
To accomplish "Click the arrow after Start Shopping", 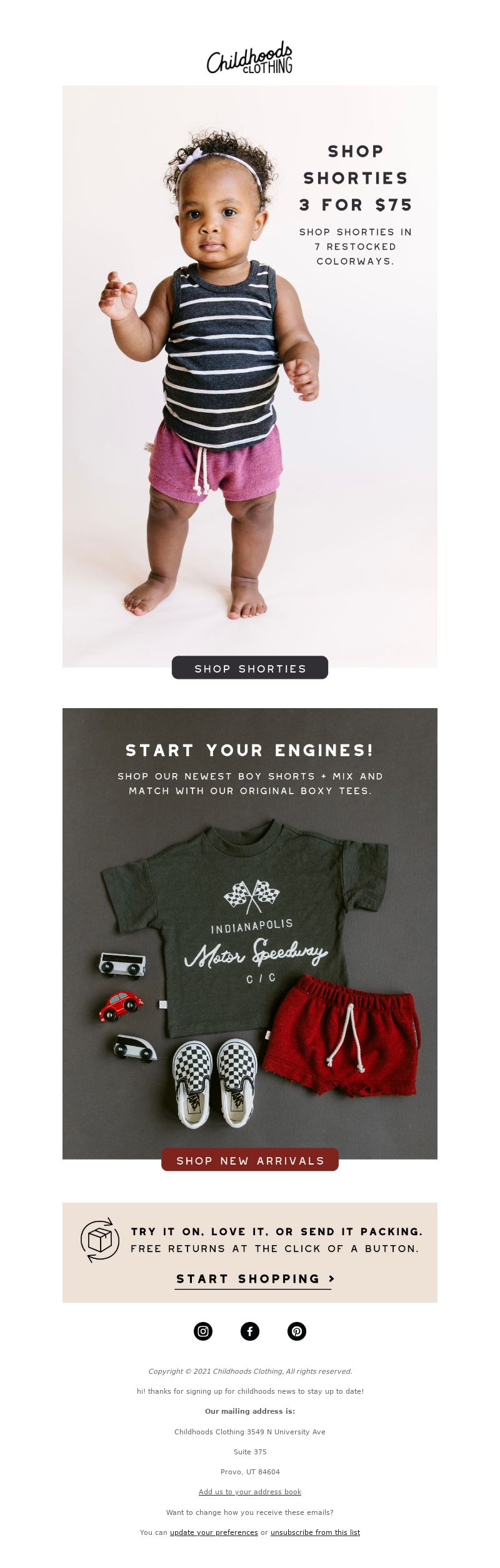I will (x=331, y=1279).
